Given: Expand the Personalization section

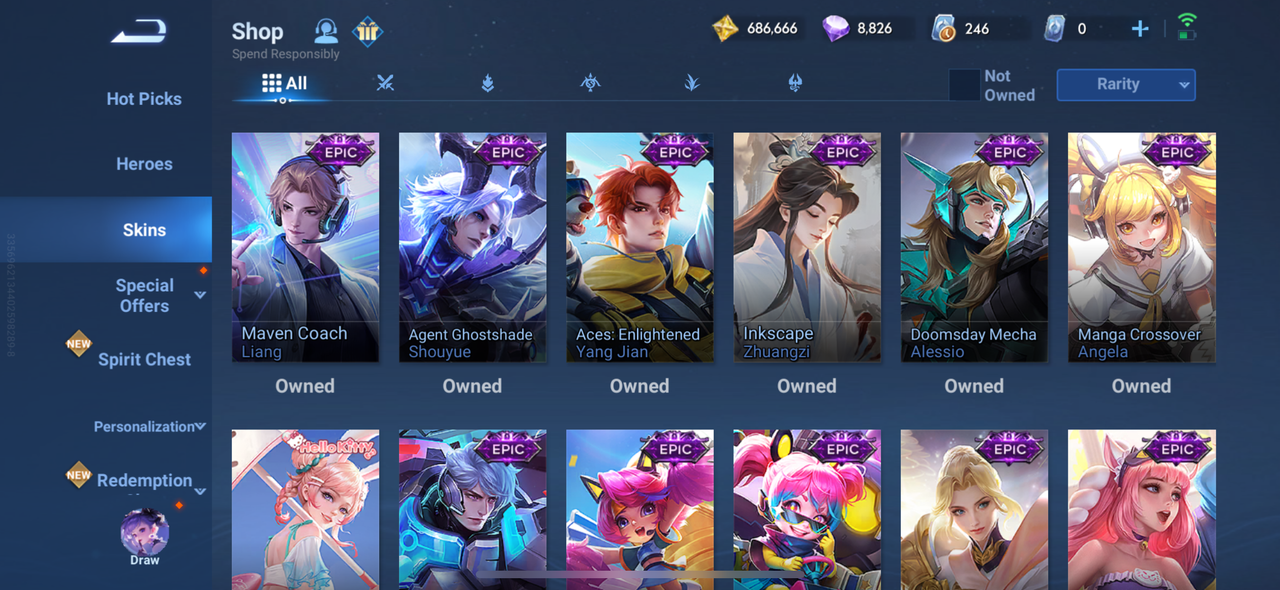Looking at the screenshot, I should (200, 426).
